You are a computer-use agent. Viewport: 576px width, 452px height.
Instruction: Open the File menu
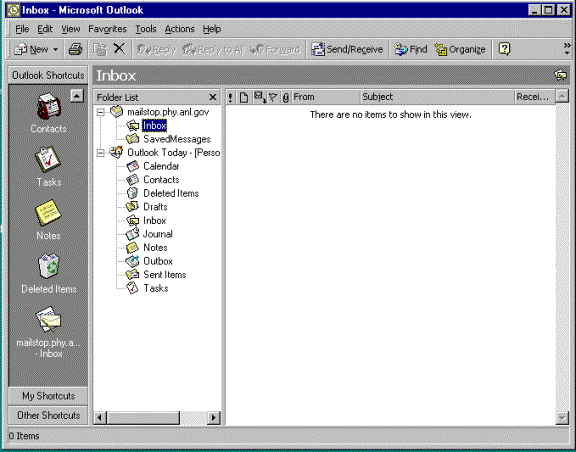[22, 29]
